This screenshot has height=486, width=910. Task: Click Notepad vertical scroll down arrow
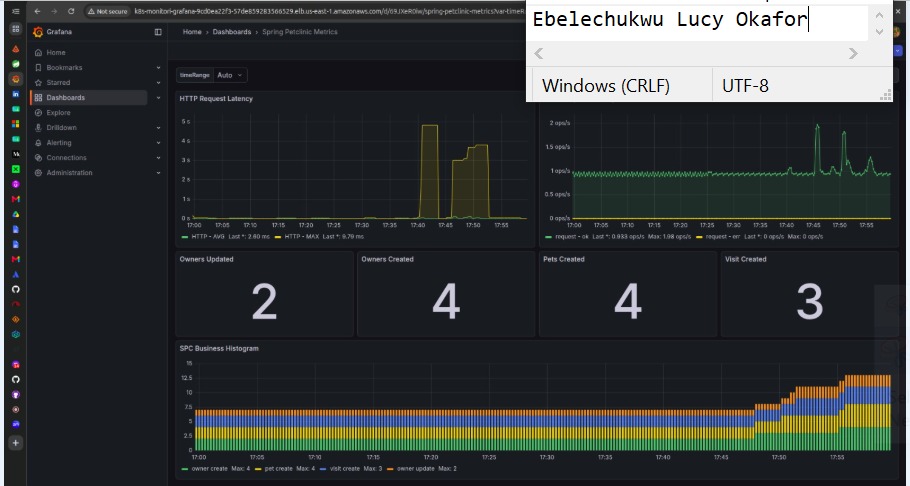[x=879, y=32]
